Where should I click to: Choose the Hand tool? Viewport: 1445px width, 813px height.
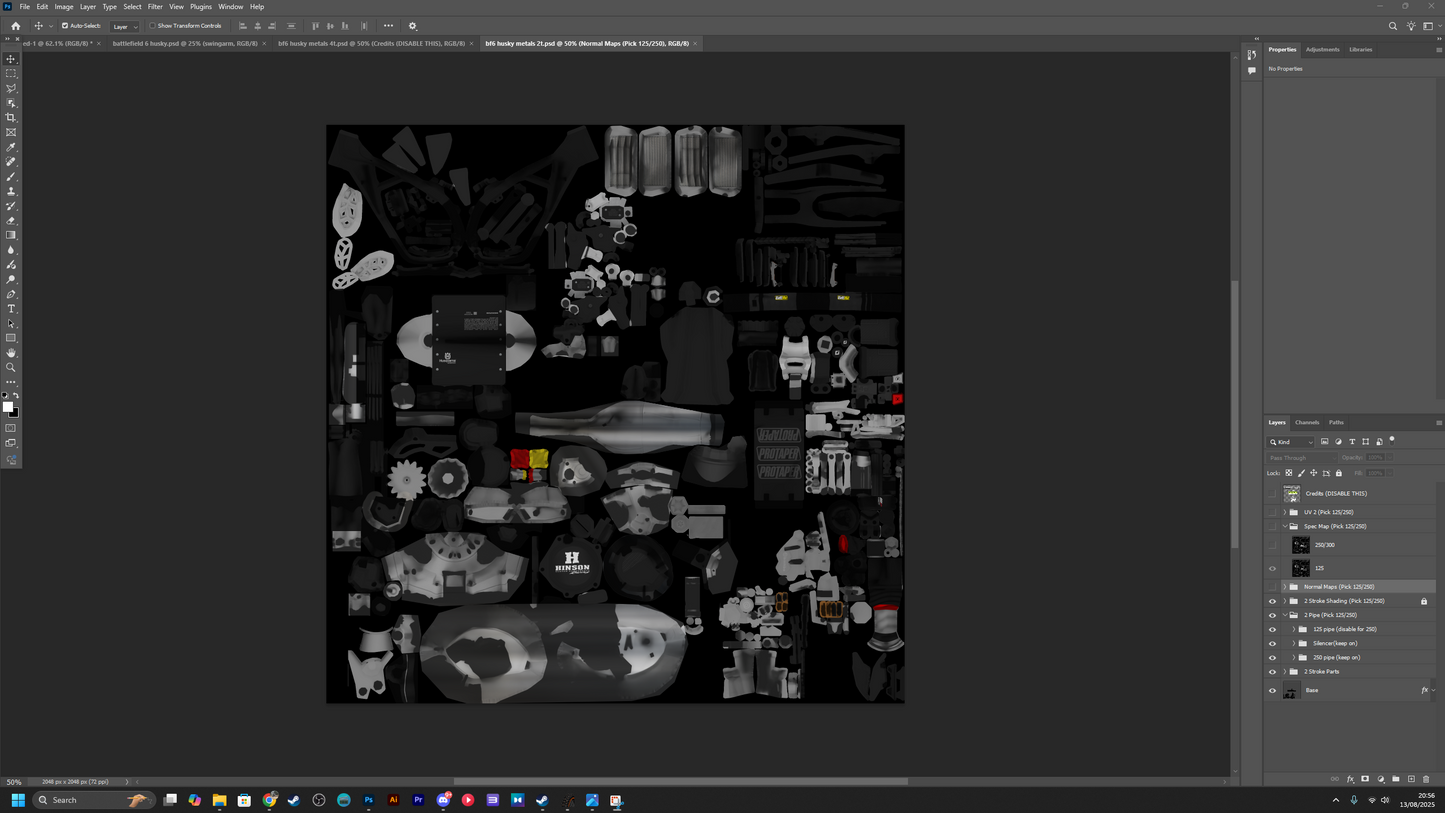pyautogui.click(x=11, y=353)
